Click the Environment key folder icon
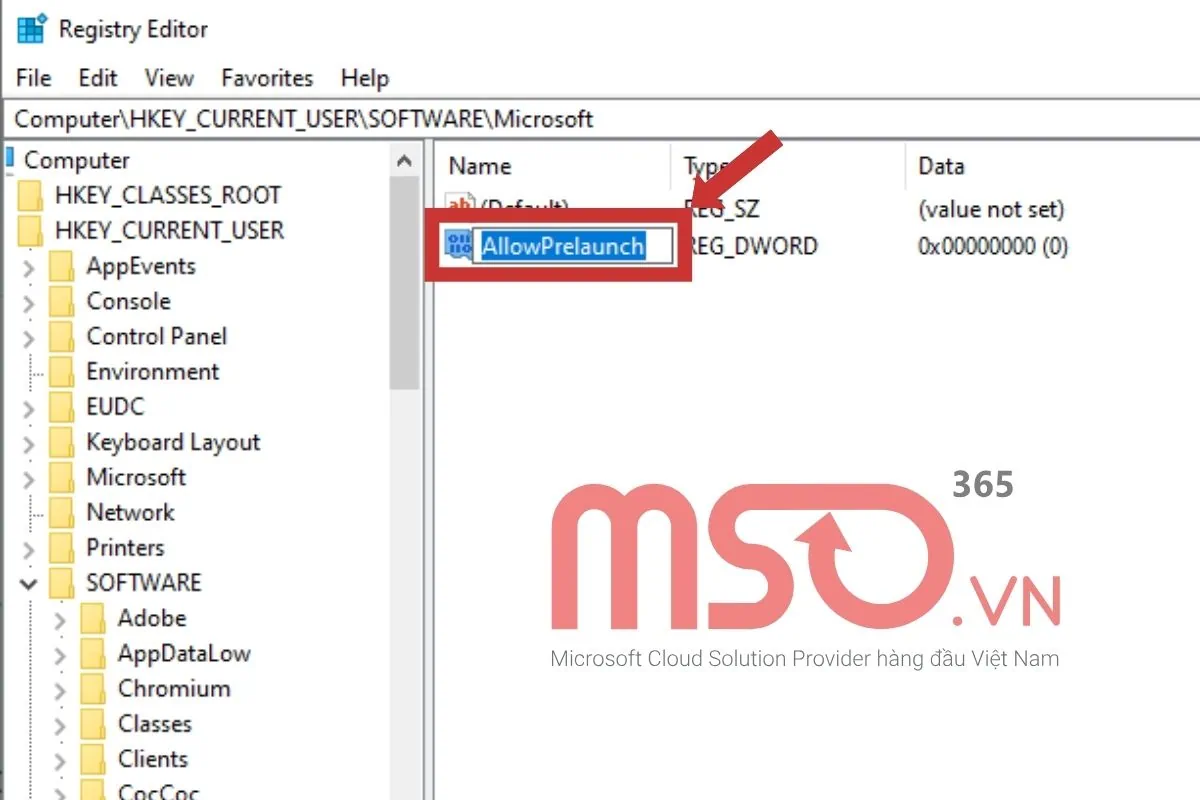1200x800 pixels. point(62,372)
